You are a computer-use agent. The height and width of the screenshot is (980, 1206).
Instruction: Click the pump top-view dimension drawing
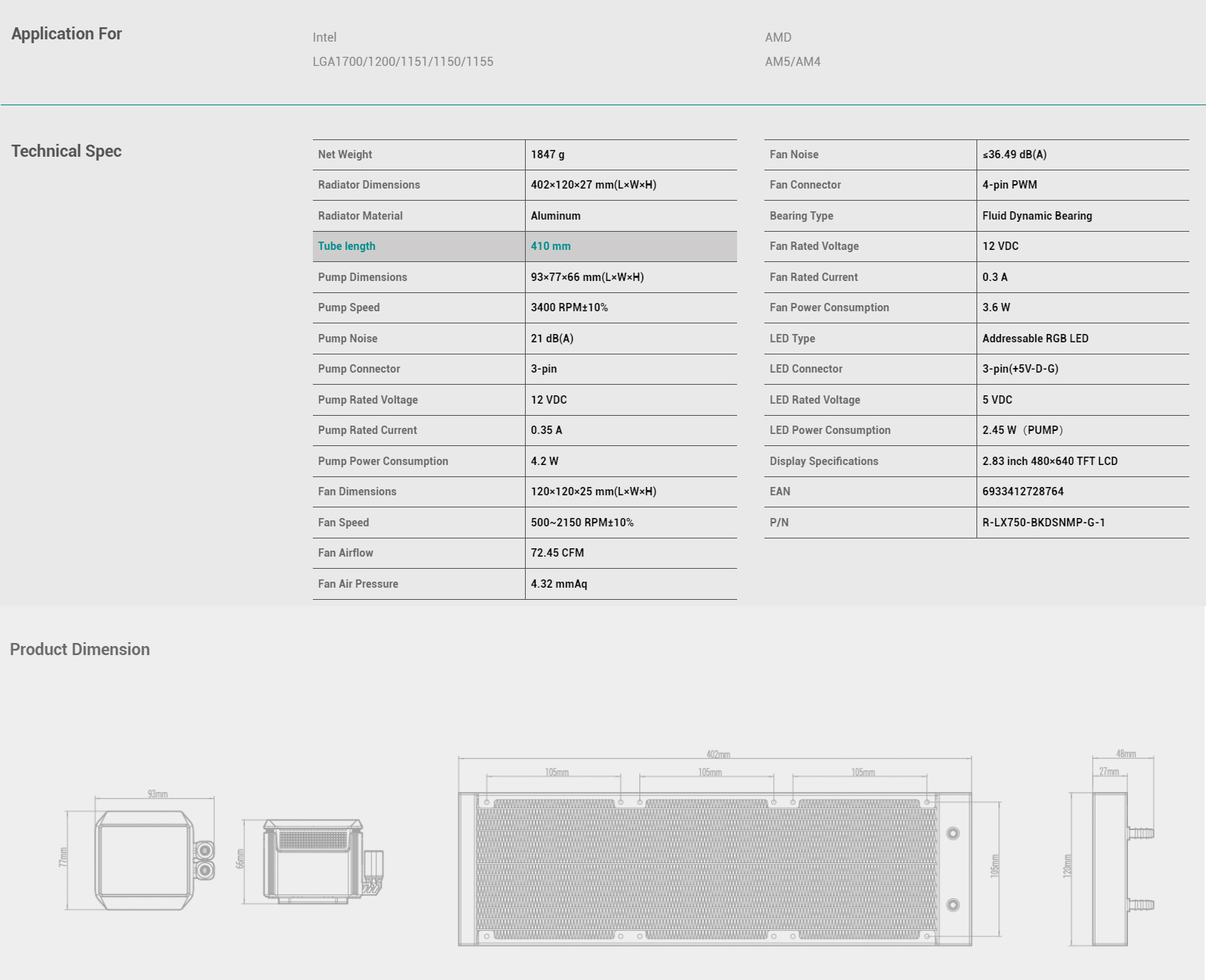[138, 851]
